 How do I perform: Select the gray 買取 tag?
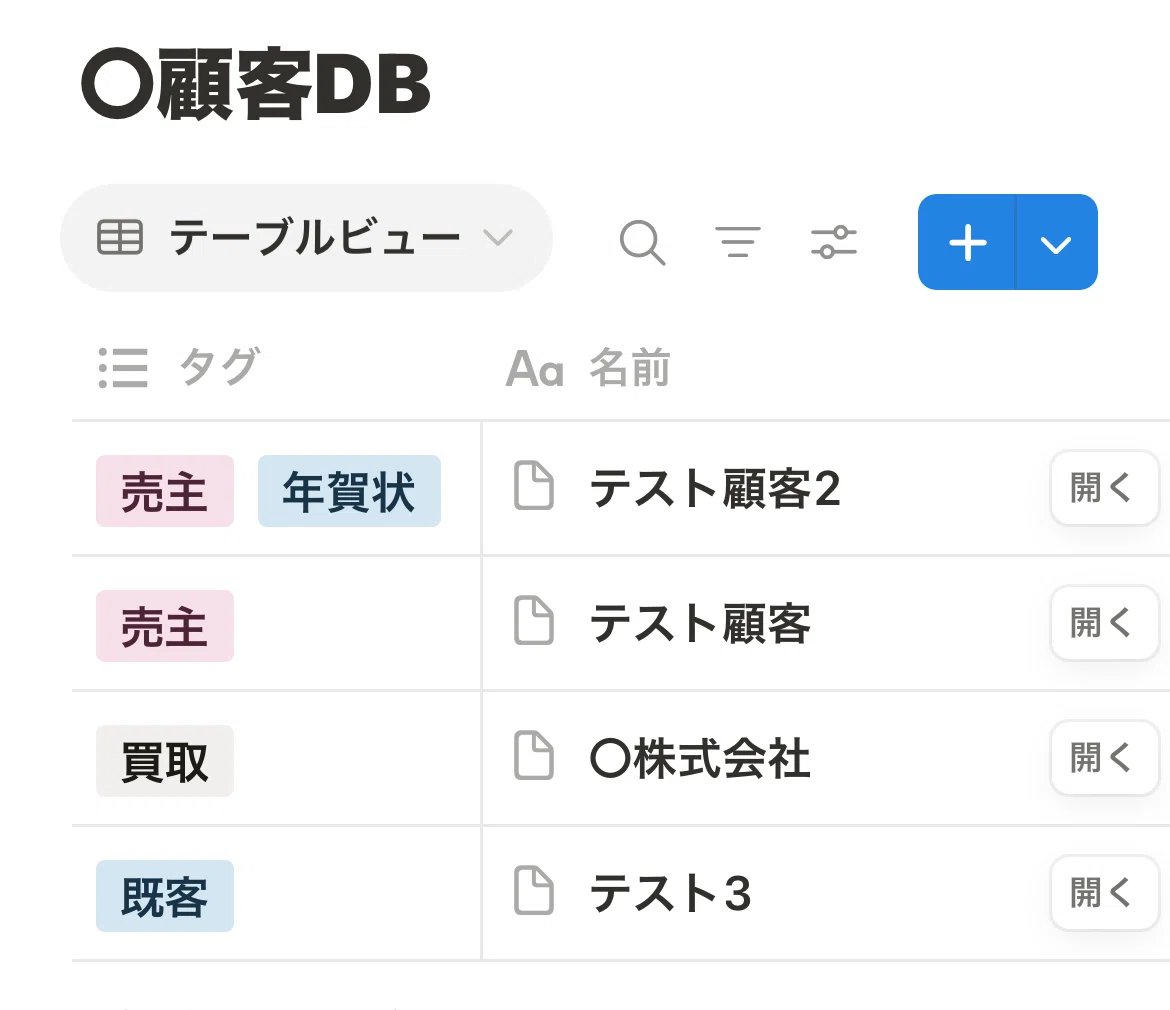165,761
